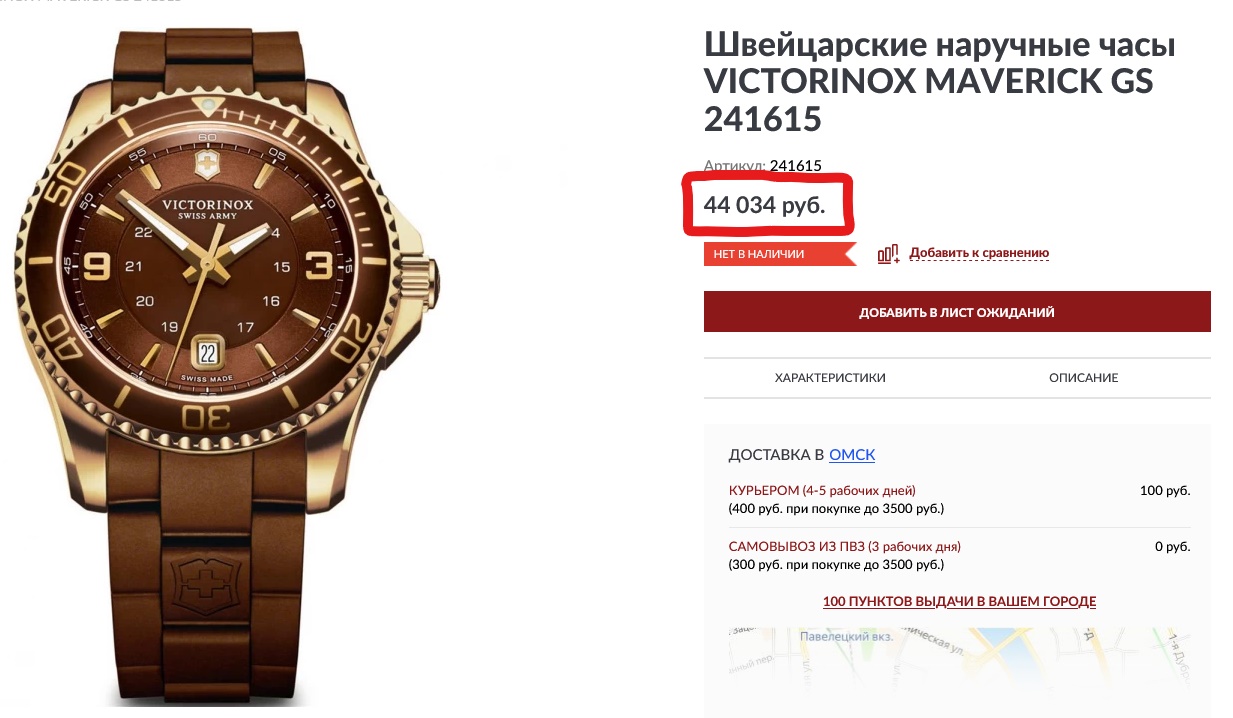The height and width of the screenshot is (718, 1233).
Task: Switch to the ХАРАКТЕРИСТИКИ tab
Action: point(830,378)
